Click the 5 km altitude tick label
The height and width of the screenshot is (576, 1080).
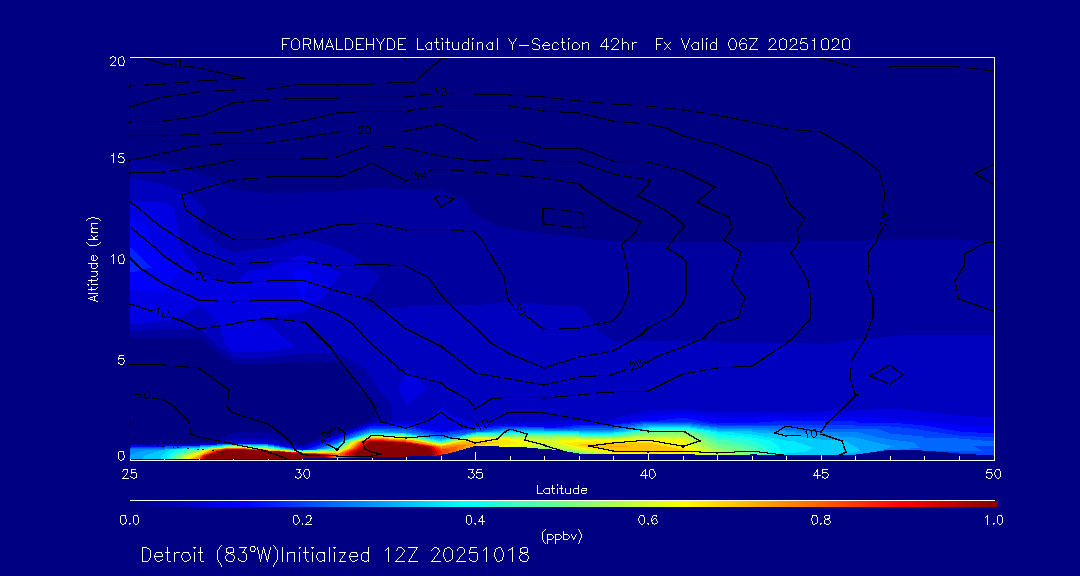pos(119,360)
